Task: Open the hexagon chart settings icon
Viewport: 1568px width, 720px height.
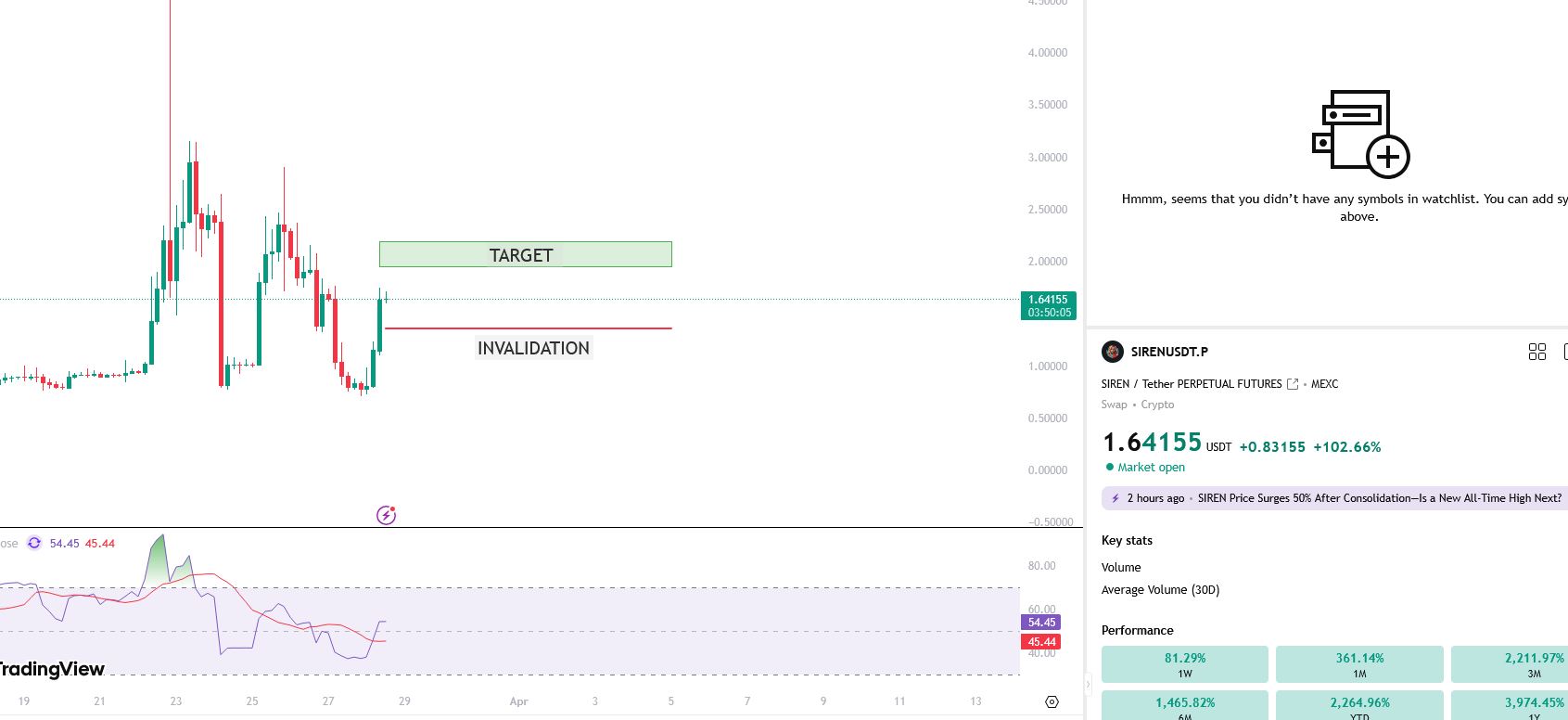Action: click(1052, 701)
